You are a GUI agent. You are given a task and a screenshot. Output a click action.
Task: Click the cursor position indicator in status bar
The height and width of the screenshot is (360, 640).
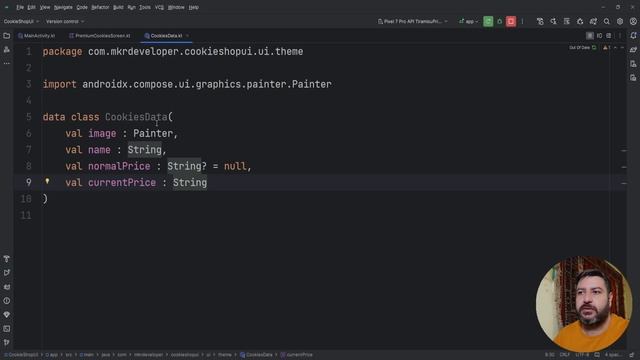(x=550, y=355)
